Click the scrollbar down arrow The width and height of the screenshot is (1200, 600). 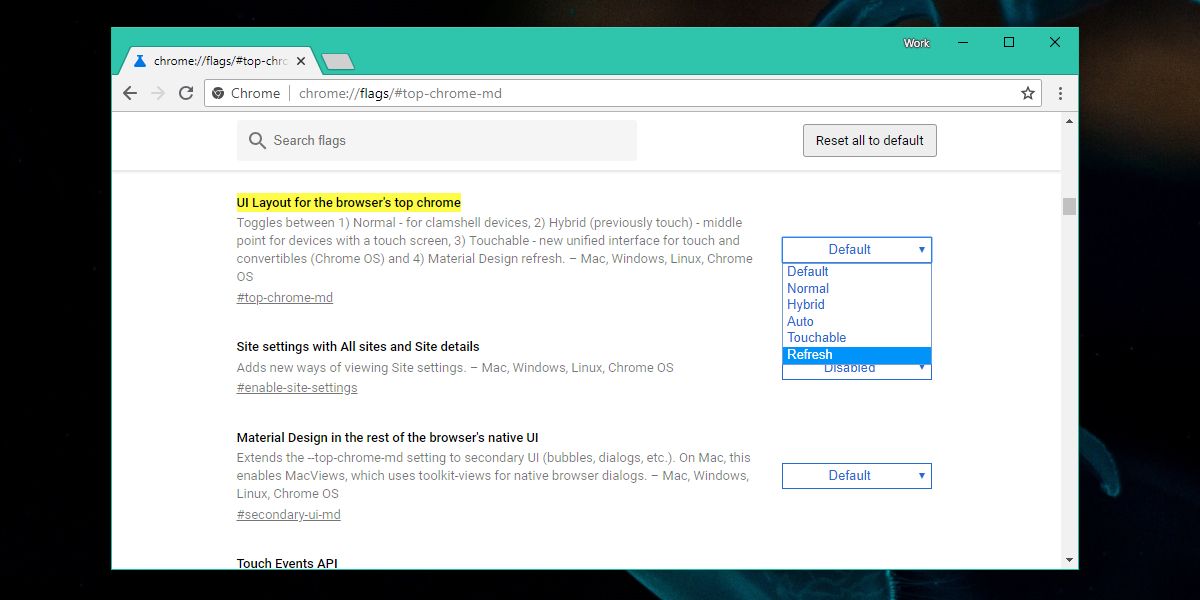click(1069, 560)
